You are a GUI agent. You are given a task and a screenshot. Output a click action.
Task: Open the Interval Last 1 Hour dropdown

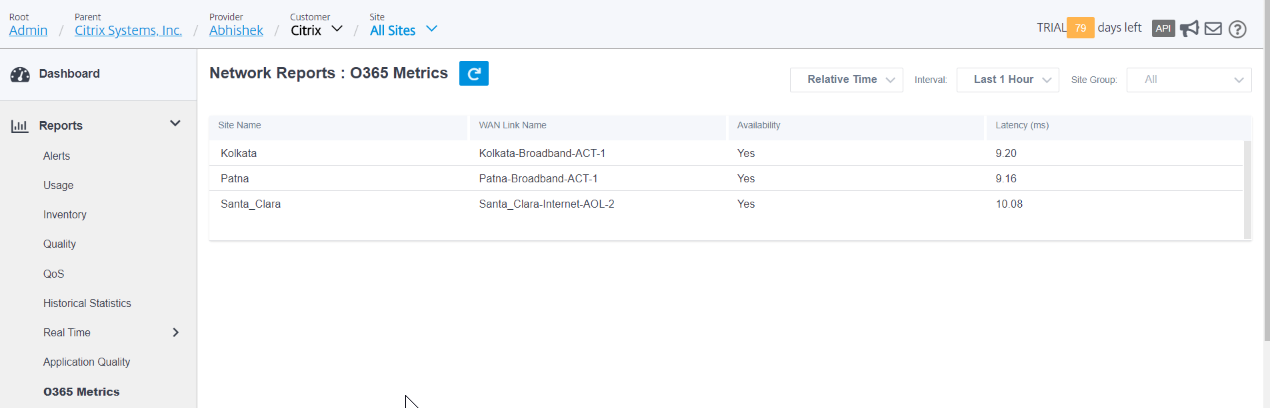coord(1008,80)
